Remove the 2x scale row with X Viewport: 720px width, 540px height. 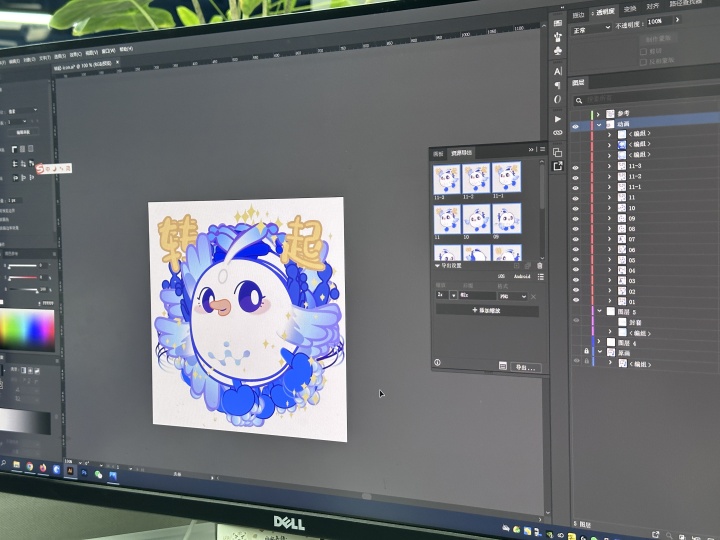click(x=534, y=297)
